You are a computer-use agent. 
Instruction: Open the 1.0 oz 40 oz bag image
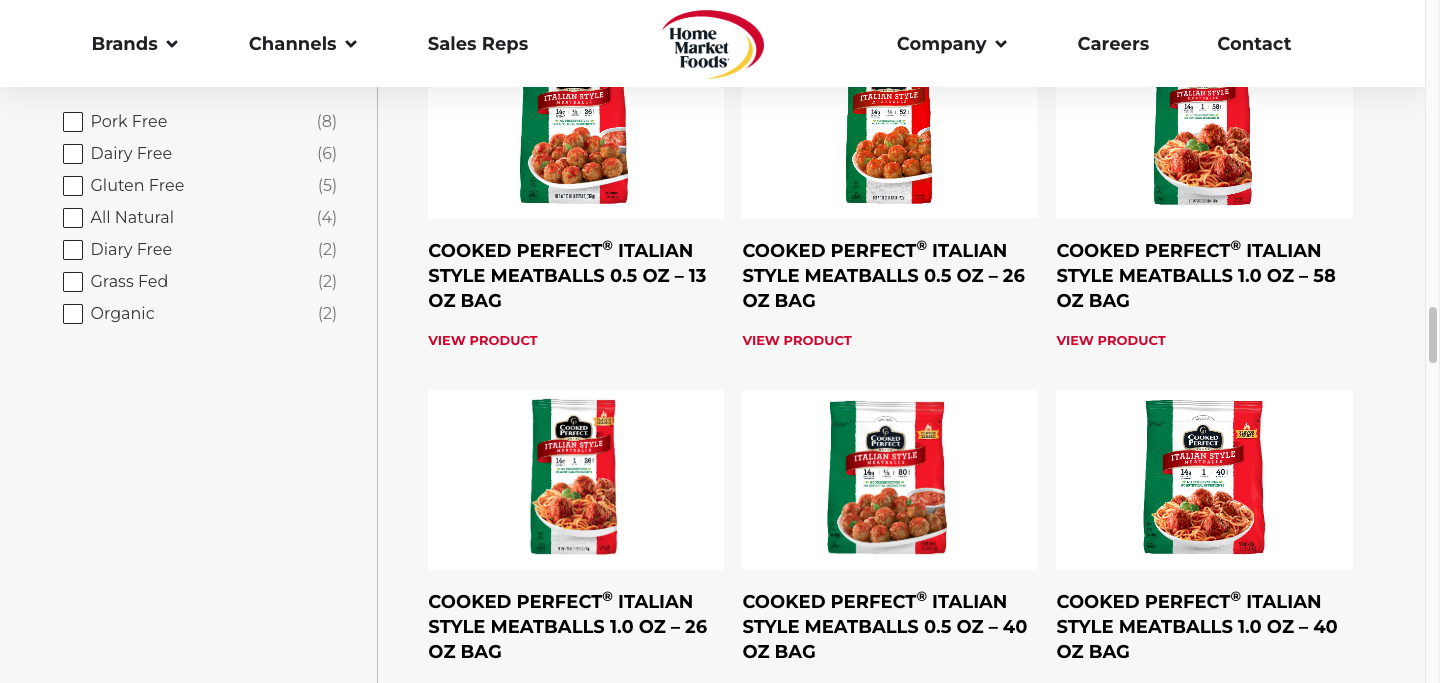[x=1203, y=478]
